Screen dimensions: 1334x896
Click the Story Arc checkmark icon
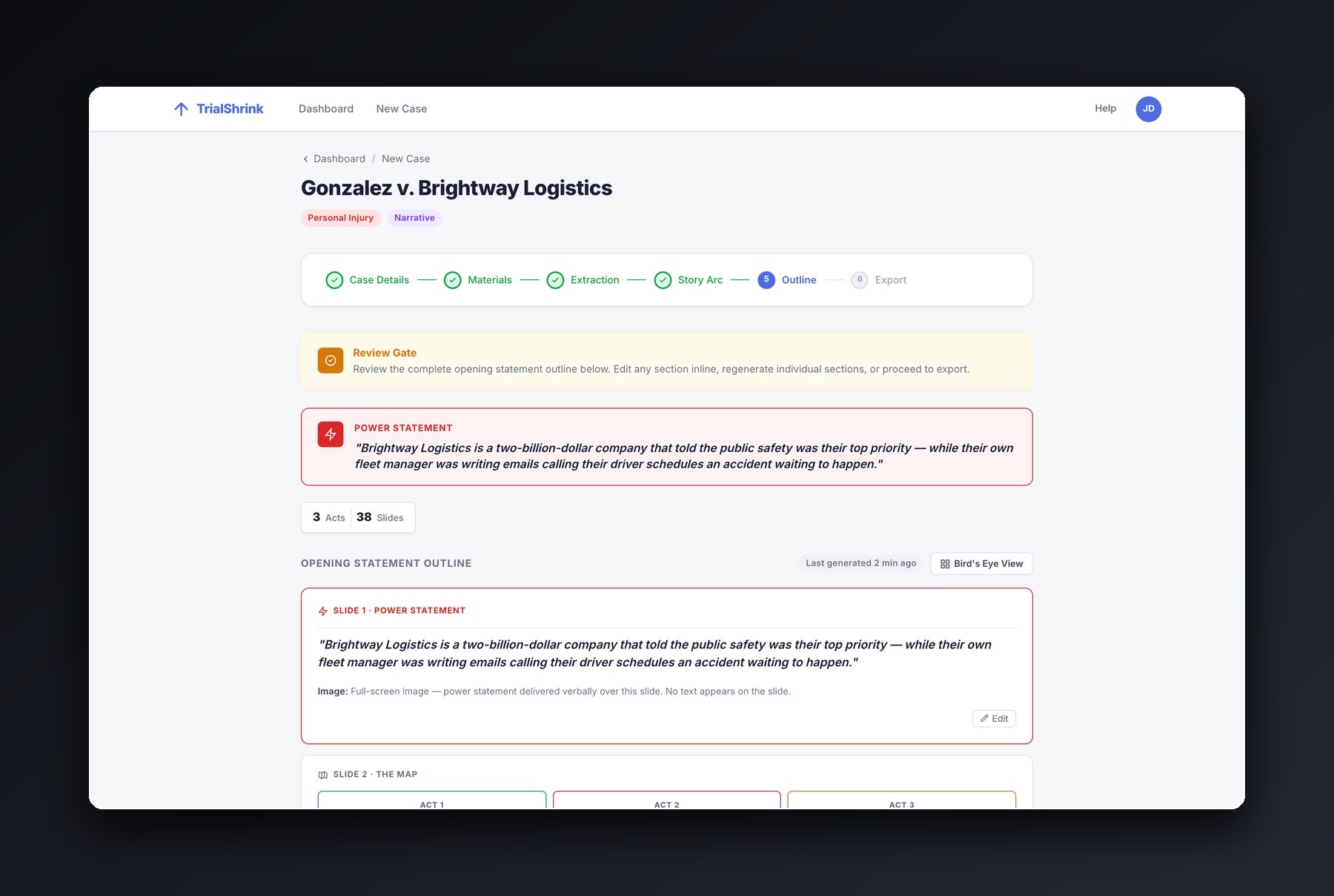[663, 280]
